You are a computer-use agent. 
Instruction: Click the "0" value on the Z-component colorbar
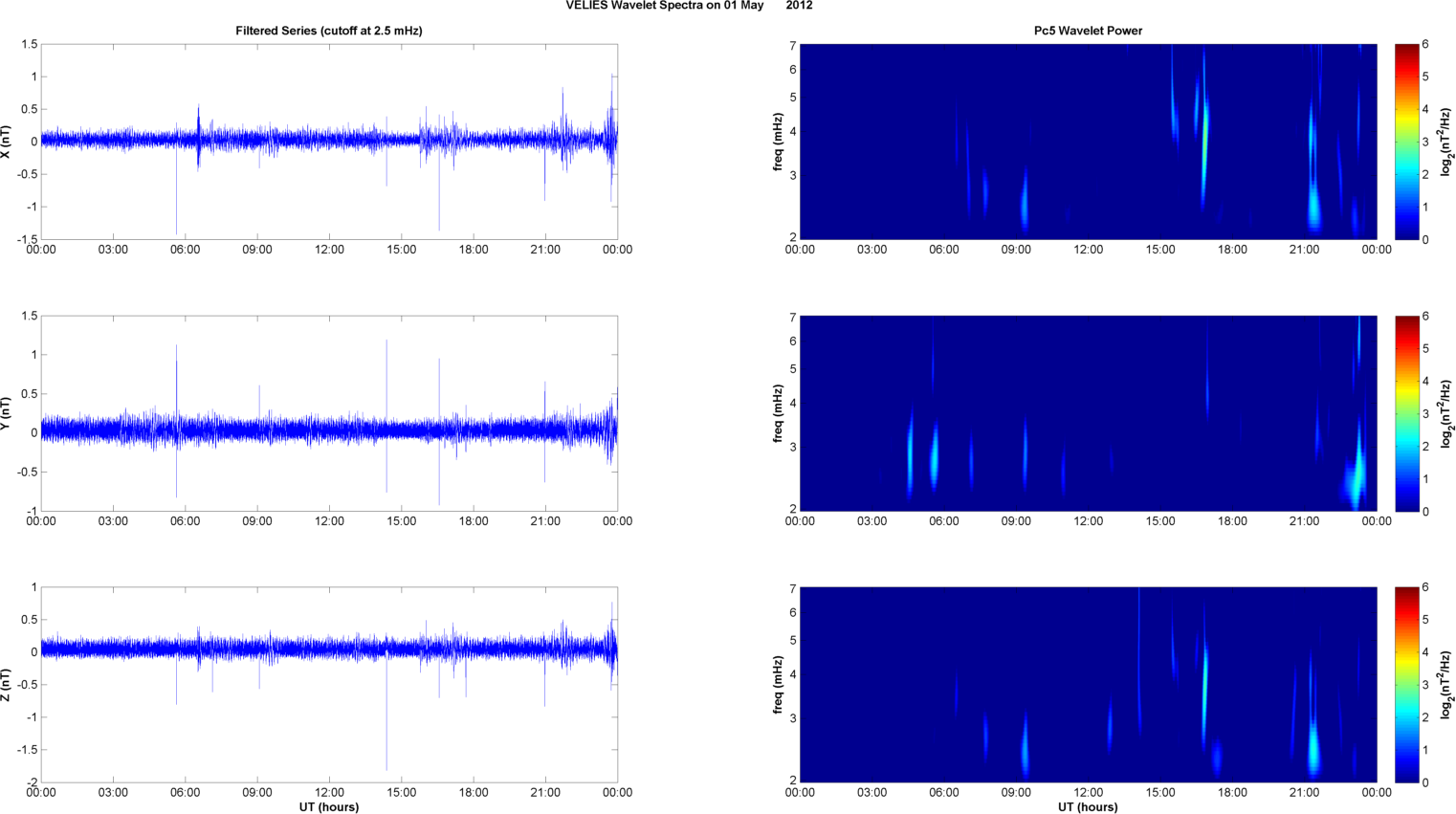point(1425,782)
